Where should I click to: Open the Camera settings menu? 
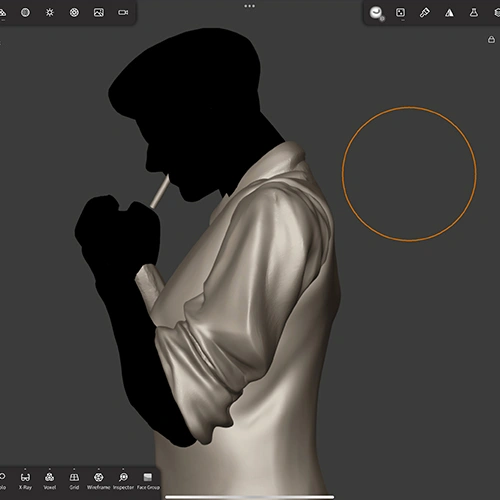tap(123, 13)
